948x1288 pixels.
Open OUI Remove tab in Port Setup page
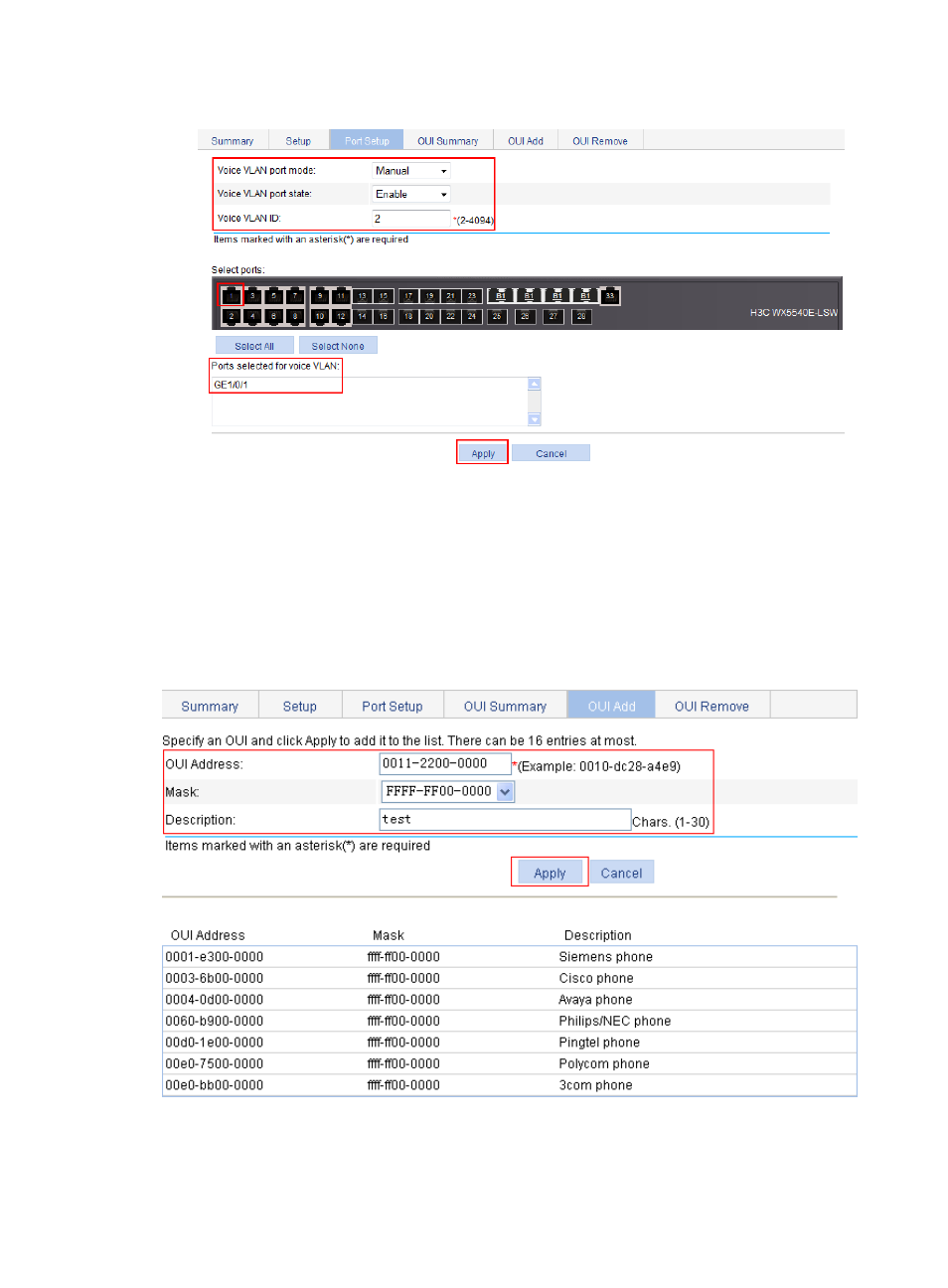(x=600, y=141)
